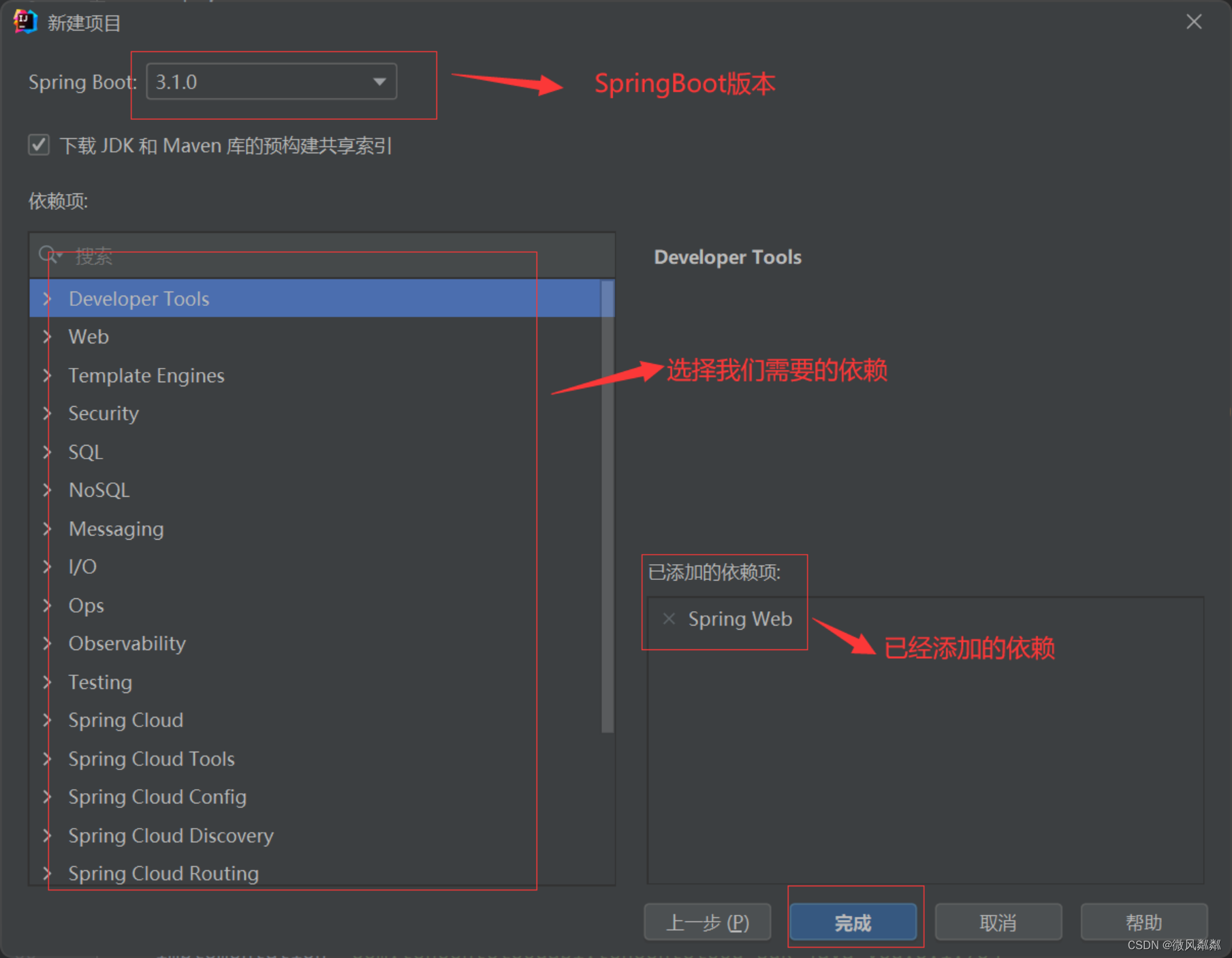Expand the Security category chevron

(47, 414)
